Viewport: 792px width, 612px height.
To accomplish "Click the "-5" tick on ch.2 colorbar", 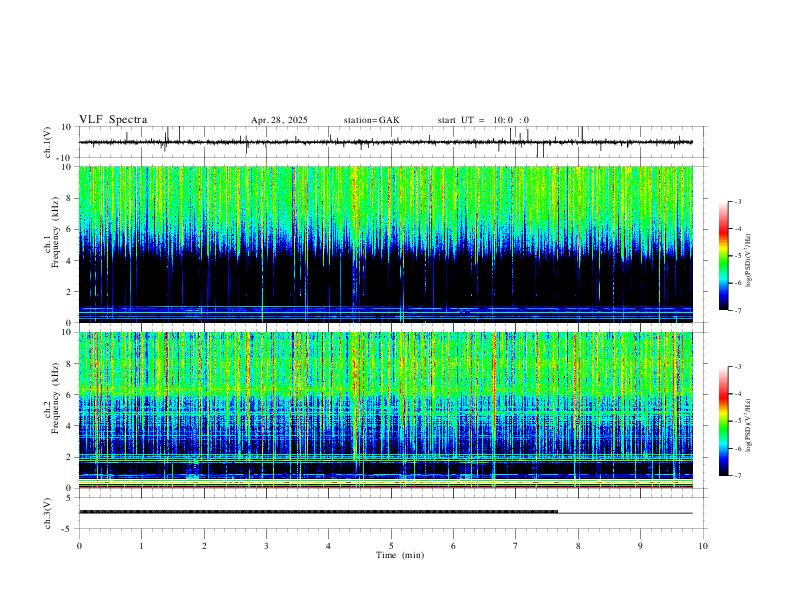I will (x=737, y=421).
